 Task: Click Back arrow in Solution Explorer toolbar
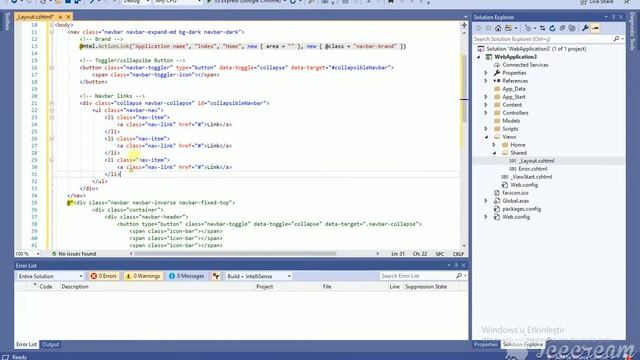coord(478,28)
